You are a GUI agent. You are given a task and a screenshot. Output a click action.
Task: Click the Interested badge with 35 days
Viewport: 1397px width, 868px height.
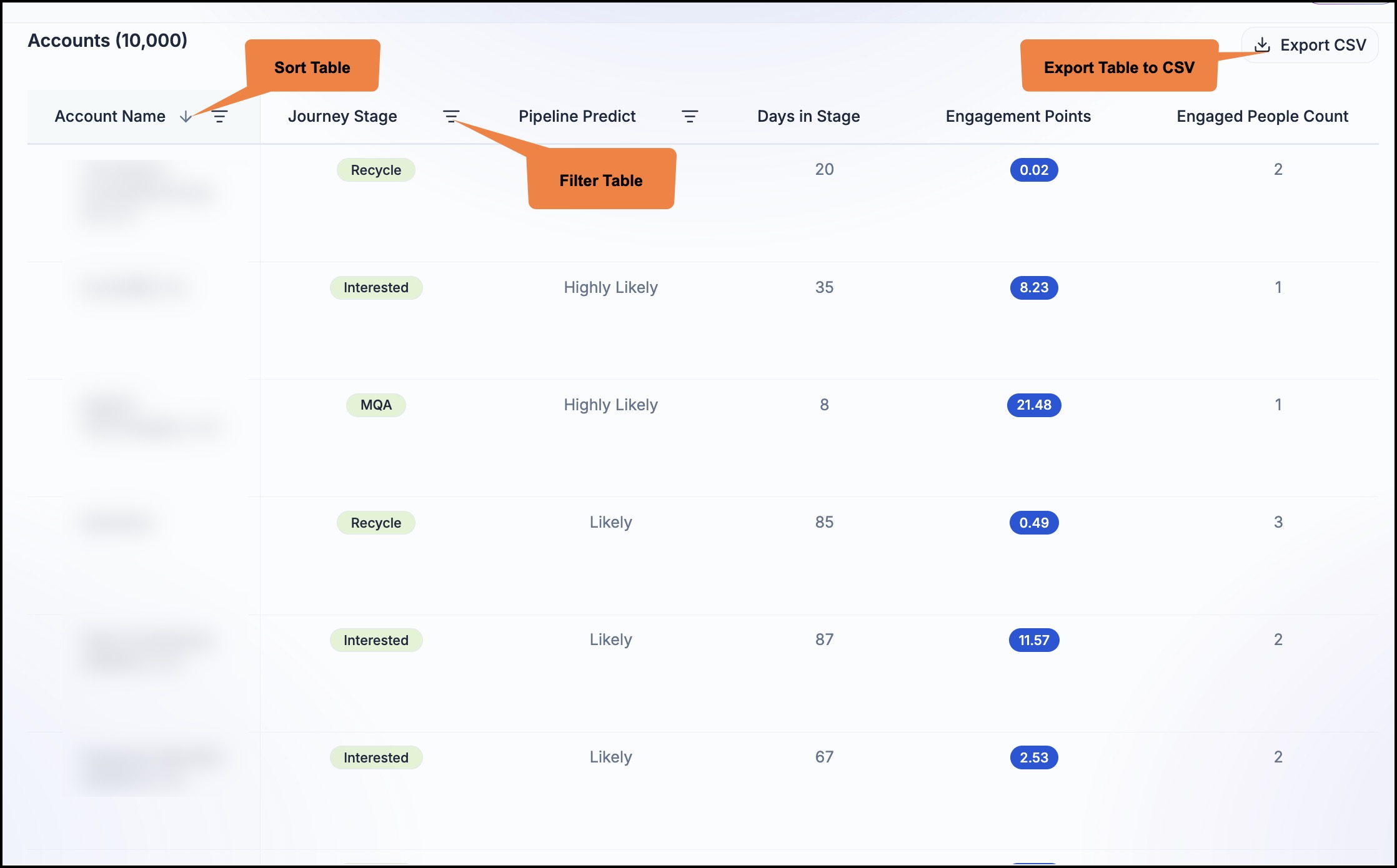pyautogui.click(x=376, y=288)
